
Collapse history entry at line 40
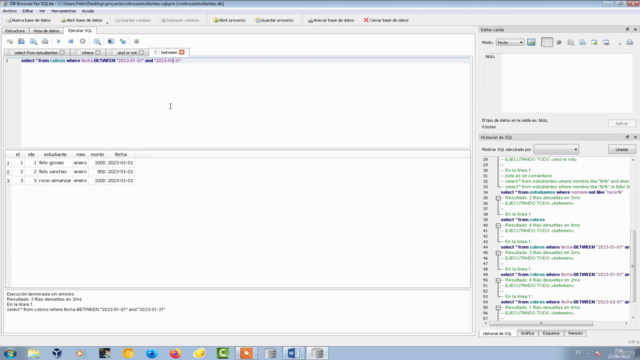coord(498,225)
